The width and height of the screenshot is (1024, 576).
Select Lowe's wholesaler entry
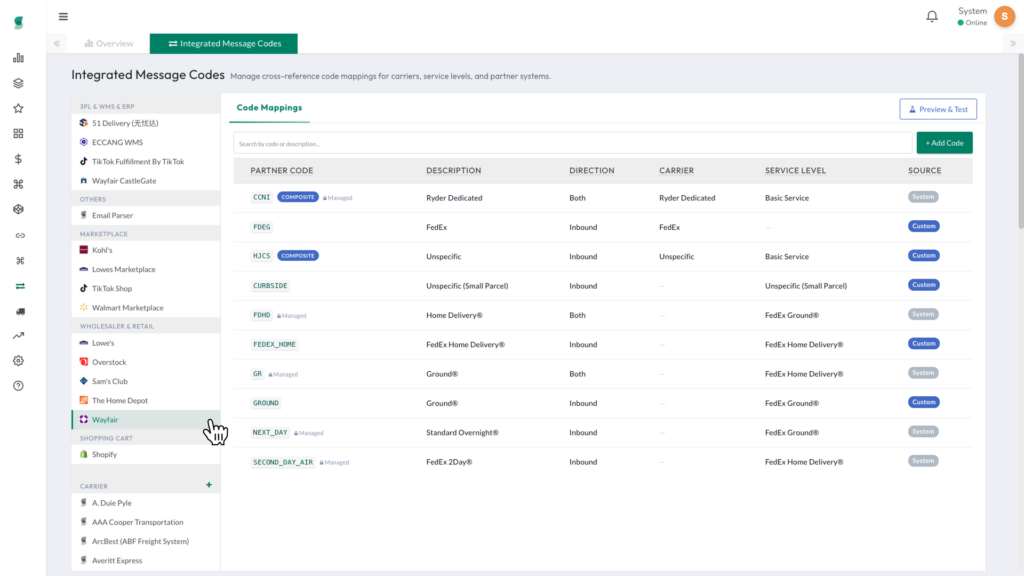146,343
